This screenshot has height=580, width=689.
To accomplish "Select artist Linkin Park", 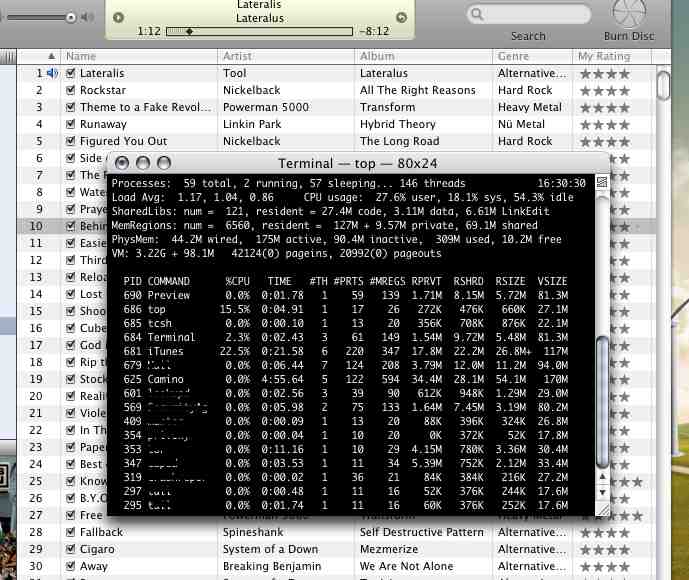I will 252,124.
